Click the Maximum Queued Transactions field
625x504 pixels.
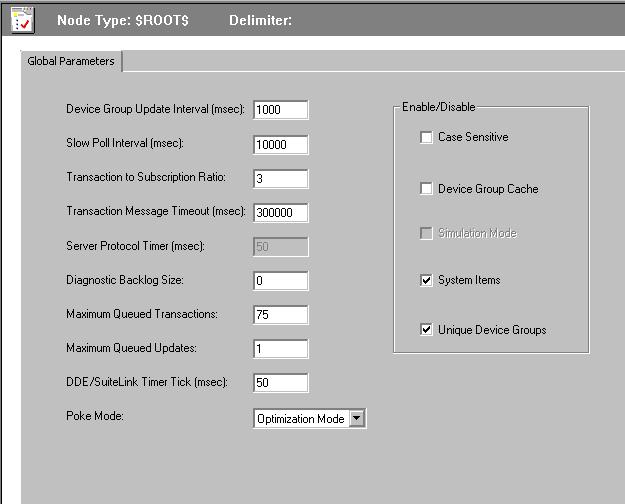[x=281, y=316]
